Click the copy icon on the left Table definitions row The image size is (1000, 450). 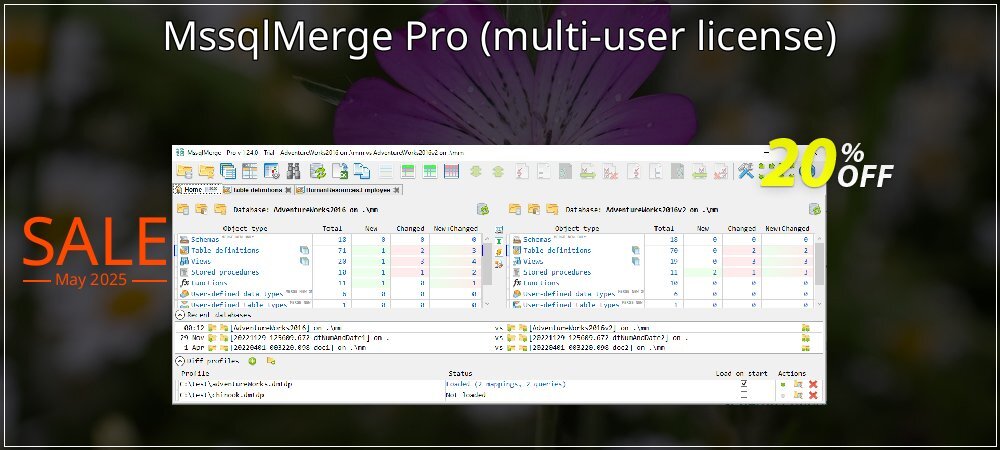pyautogui.click(x=304, y=250)
